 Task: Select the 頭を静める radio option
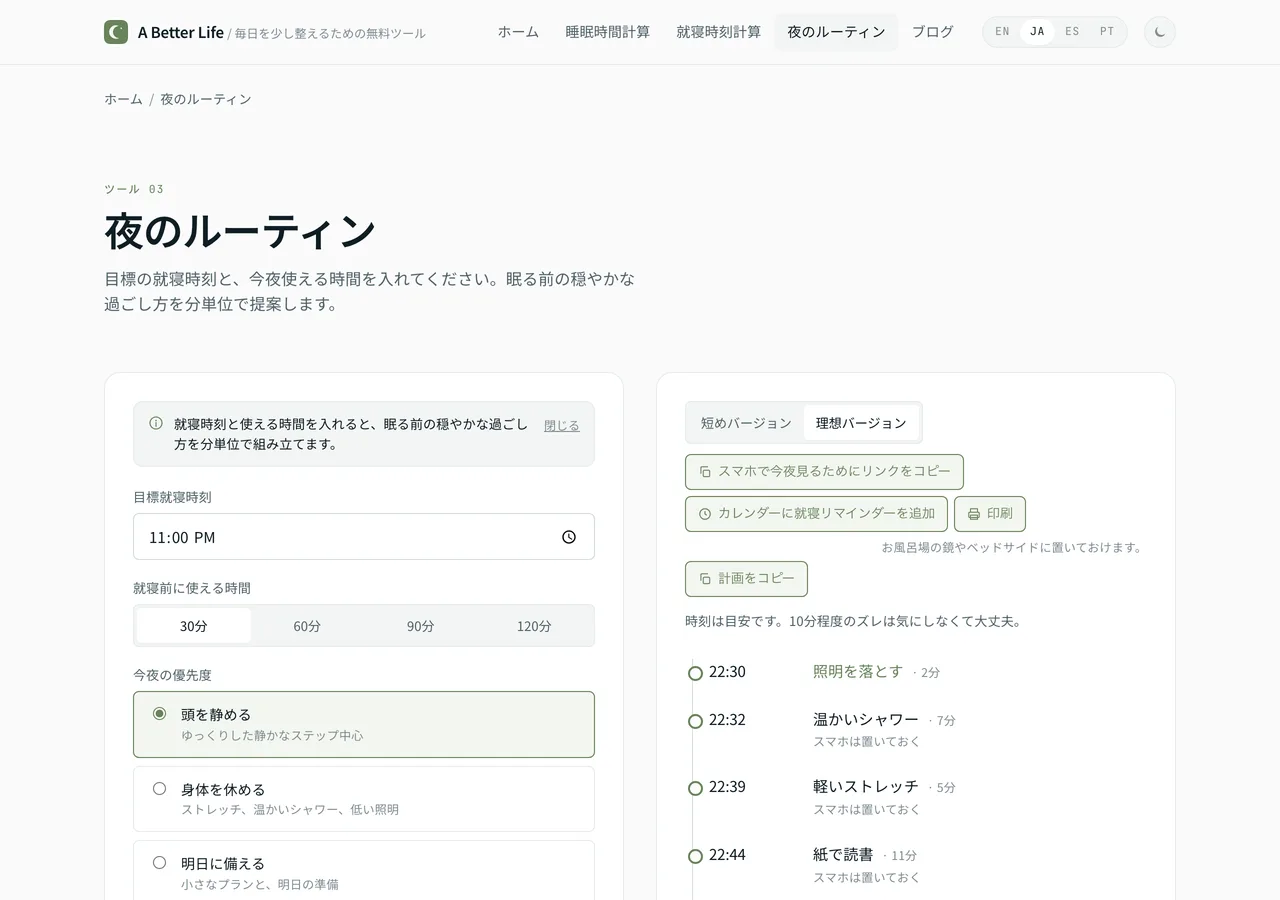[364, 725]
